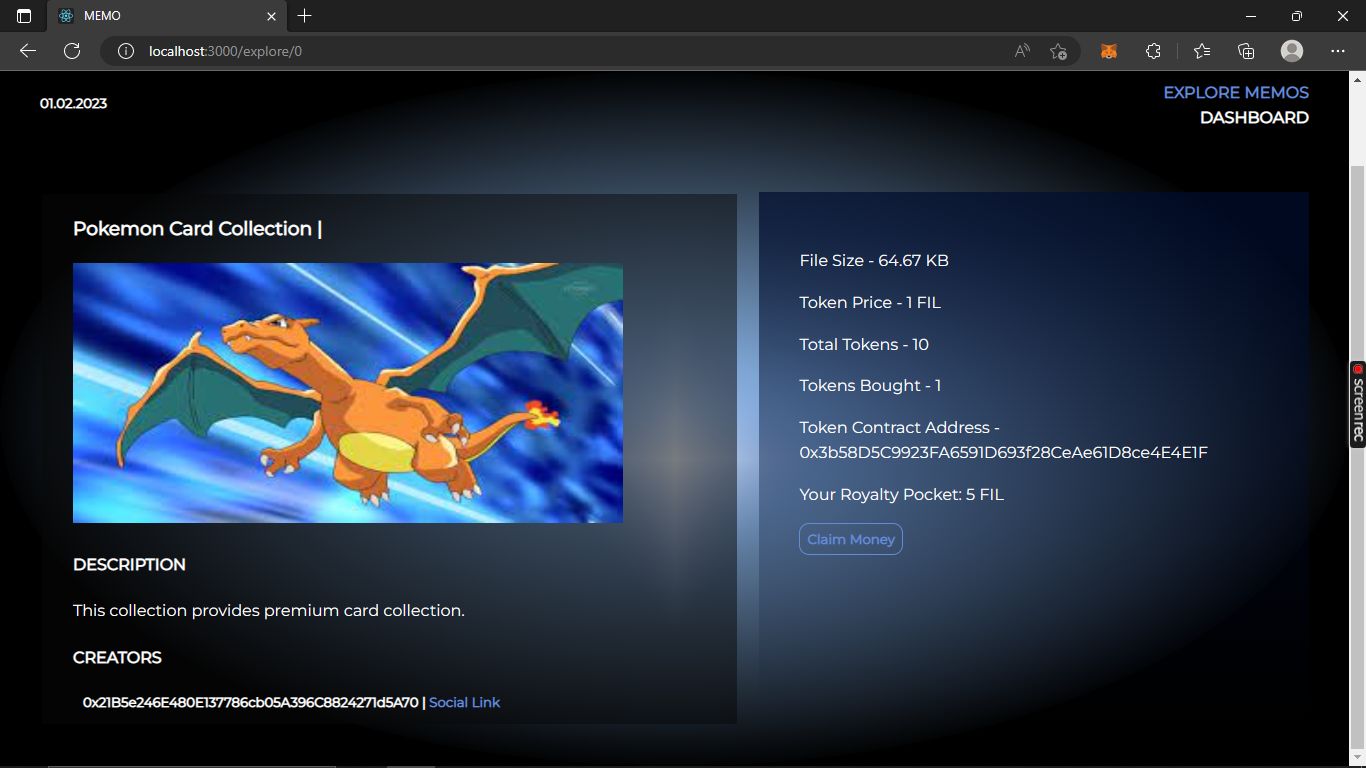
Task: Click the page vertical scrollbar
Action: coord(1357,458)
